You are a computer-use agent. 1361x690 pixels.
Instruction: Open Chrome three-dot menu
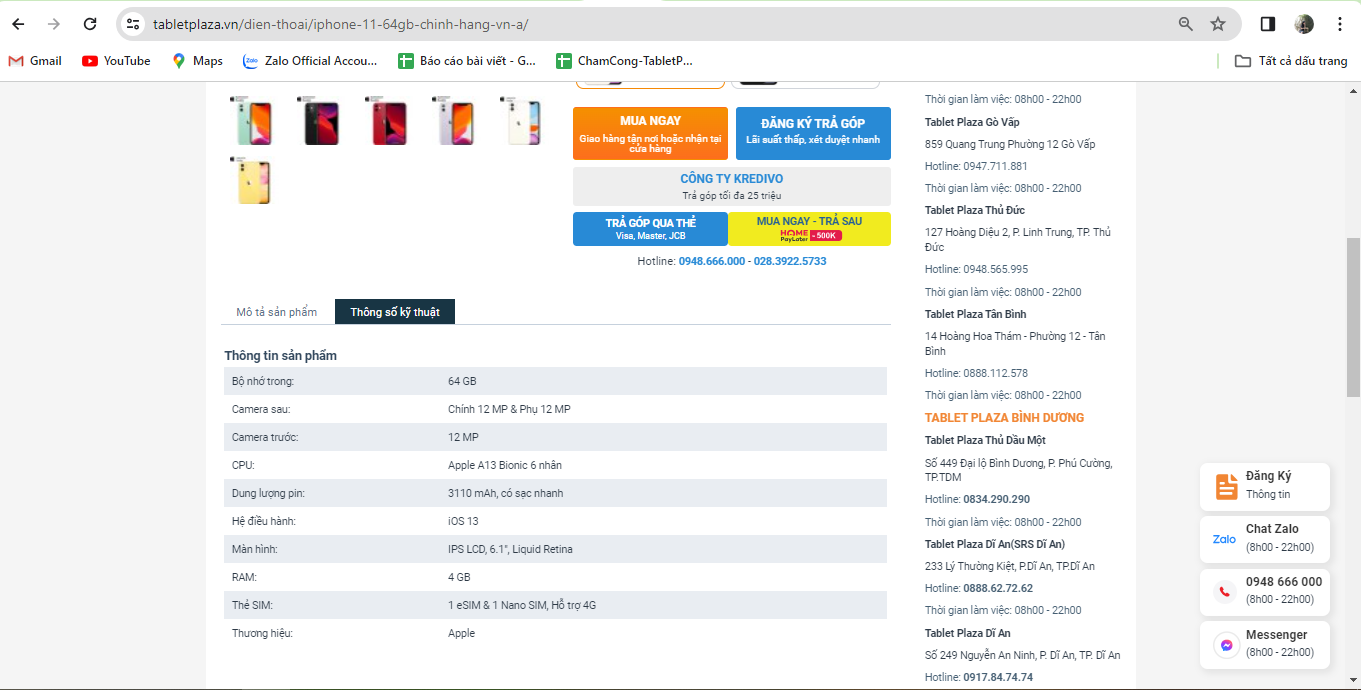(1340, 24)
